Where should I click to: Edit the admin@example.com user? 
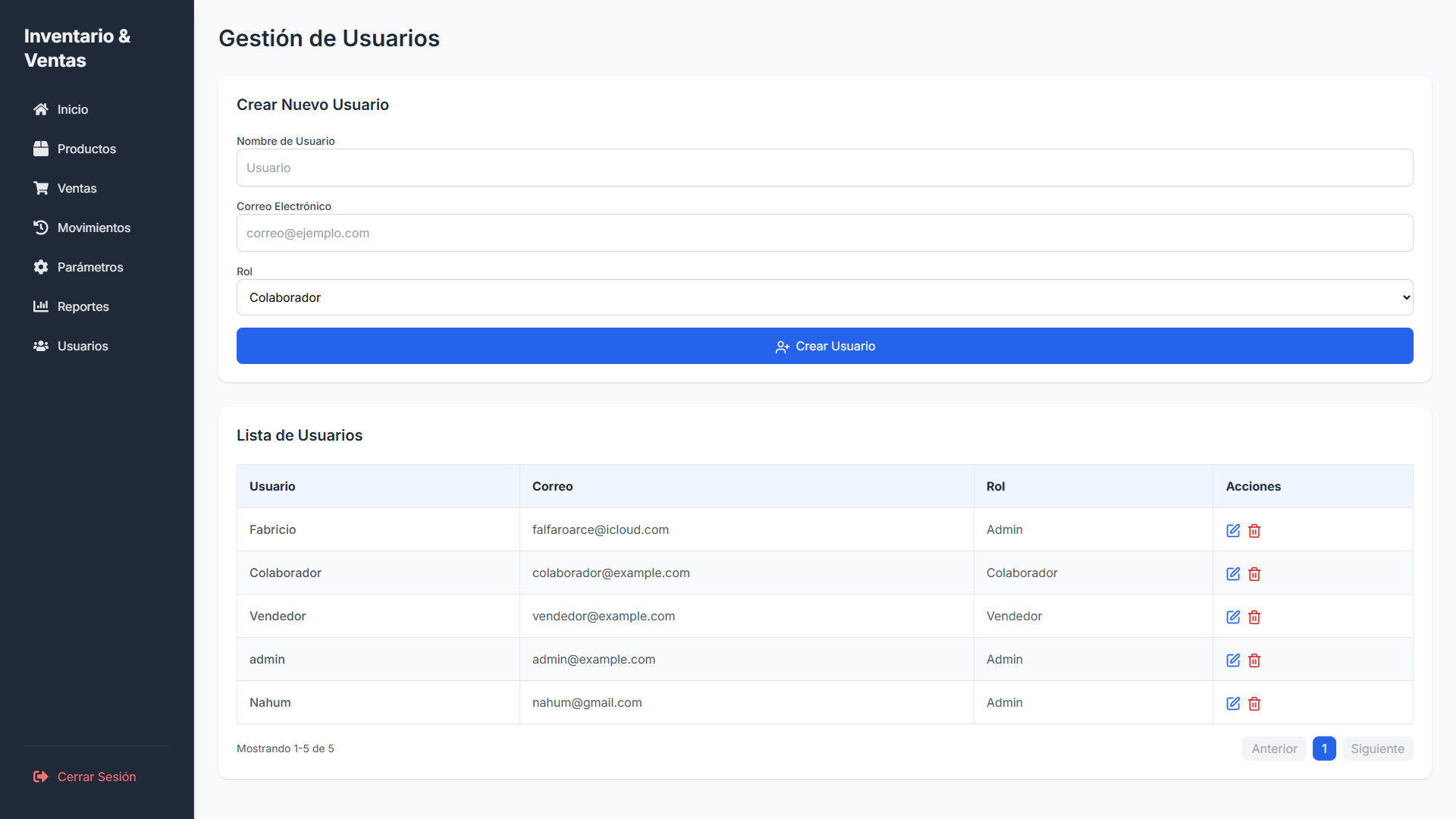coord(1233,661)
